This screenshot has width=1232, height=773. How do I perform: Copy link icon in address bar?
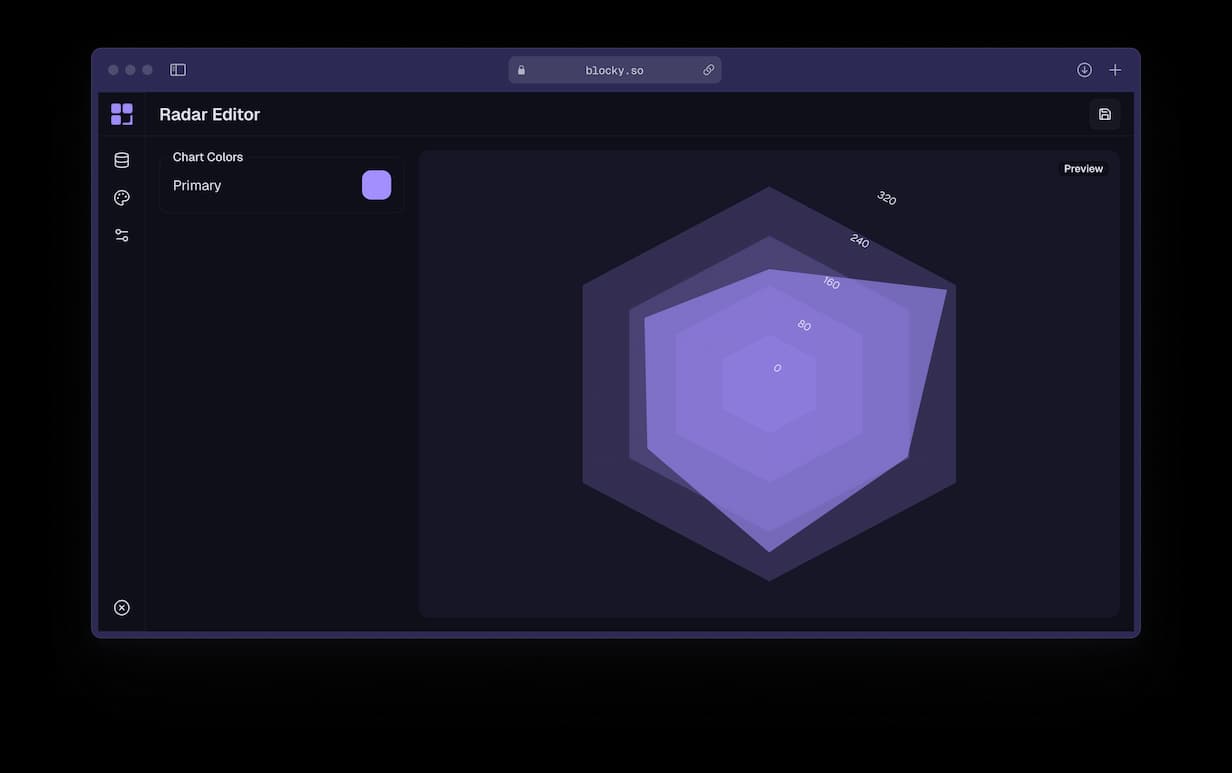click(708, 70)
